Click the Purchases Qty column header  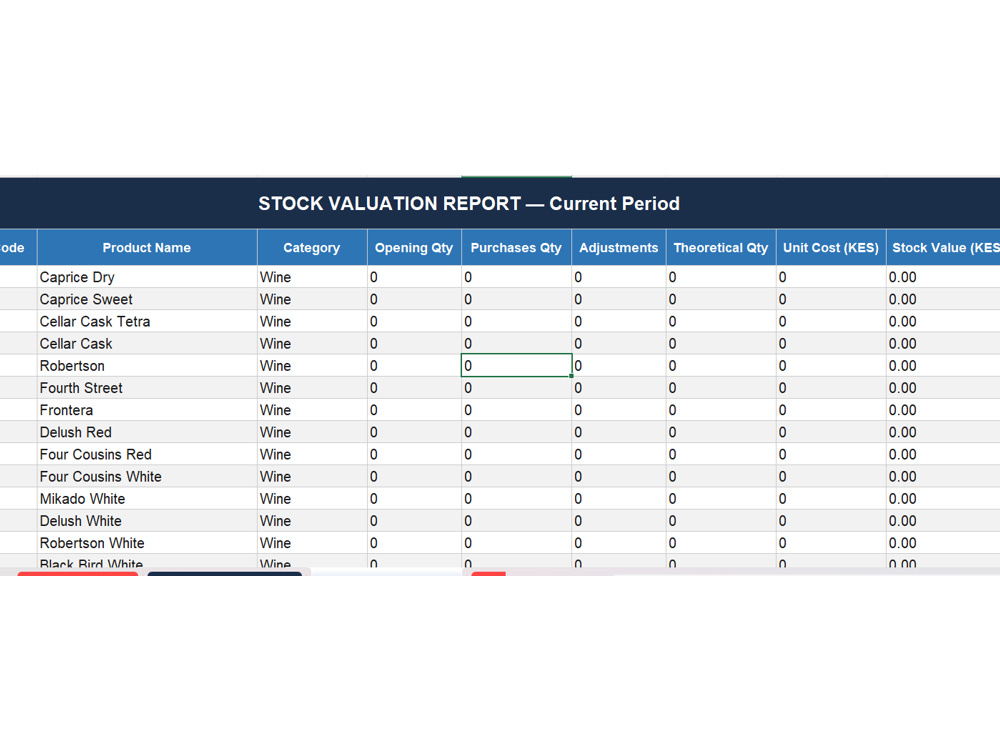516,247
